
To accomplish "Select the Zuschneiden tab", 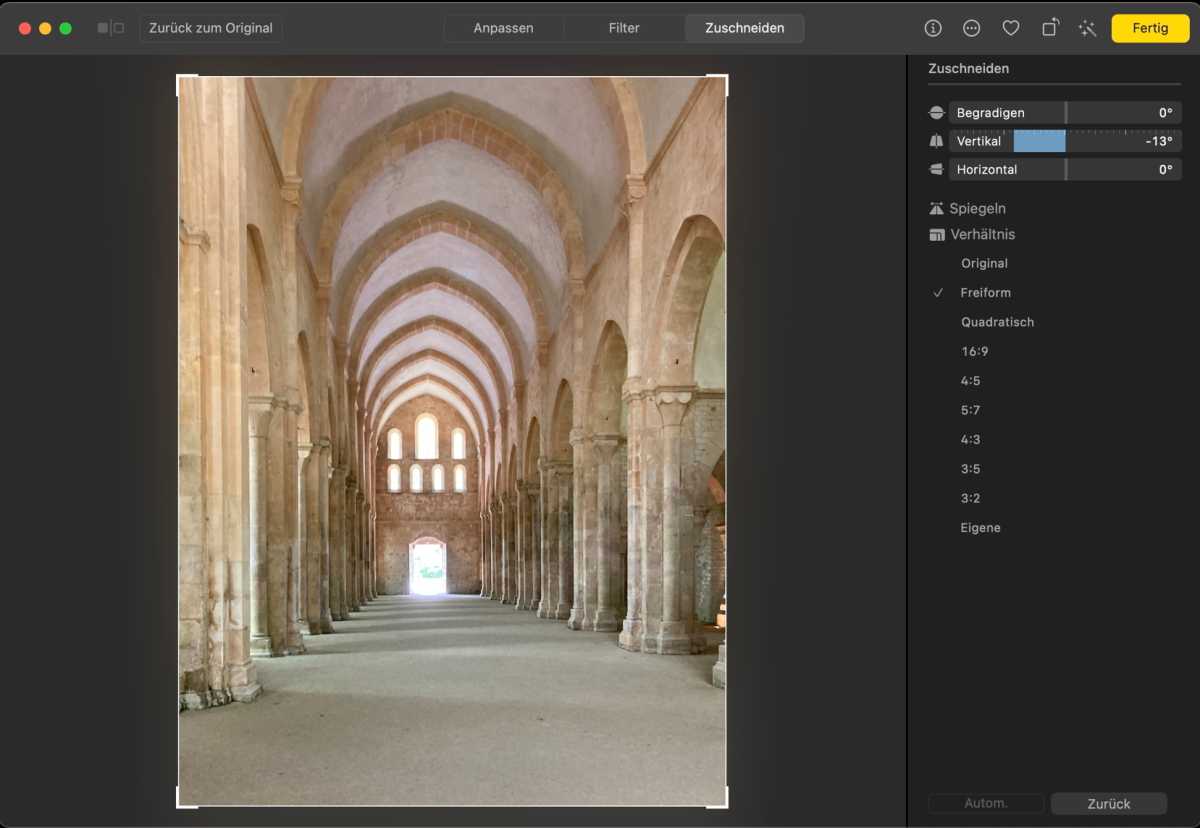I will [x=744, y=28].
